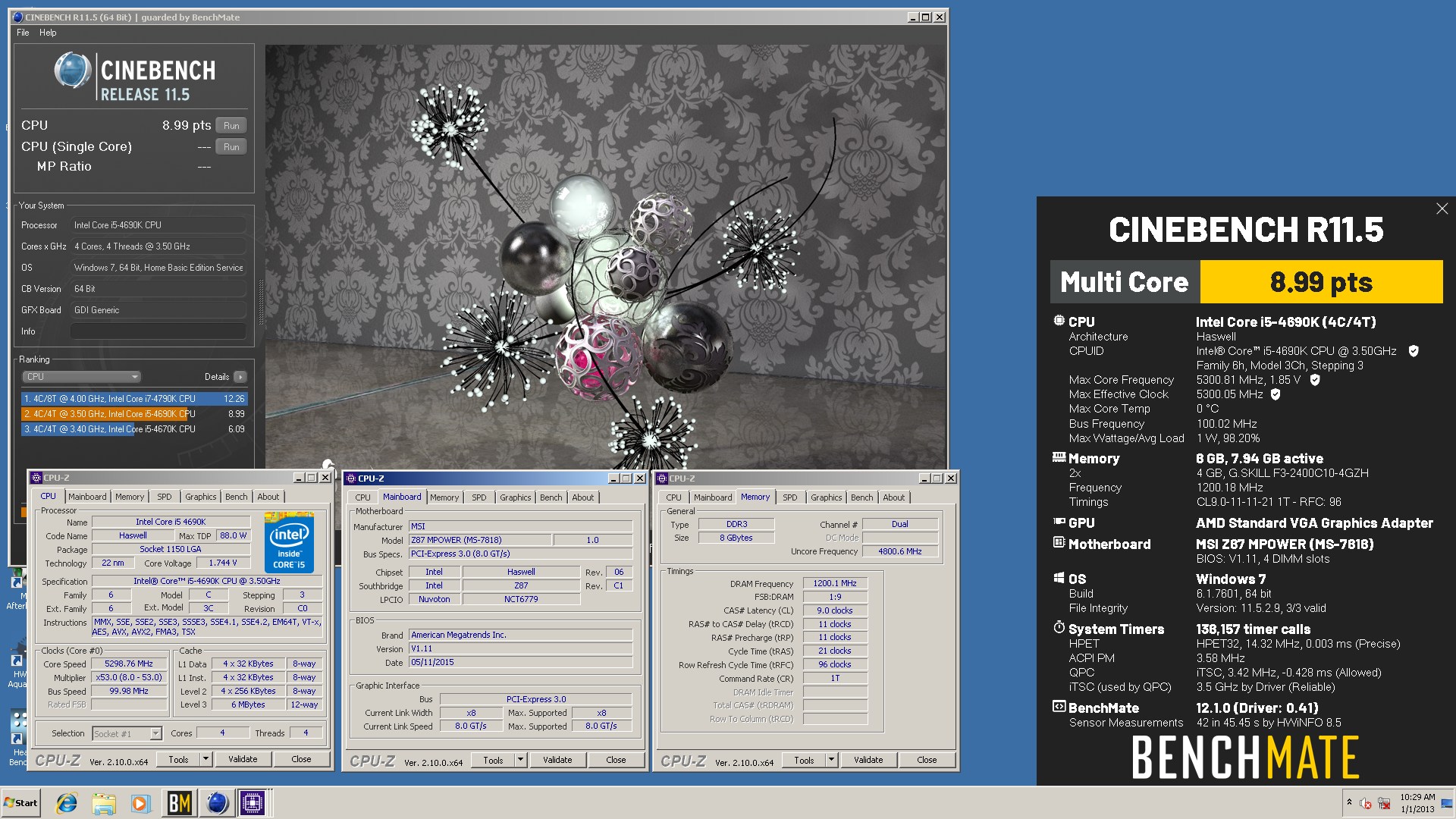Image resolution: width=1456 pixels, height=819 pixels.
Task: Click the GPU icon in BenchMate panel
Action: (1059, 522)
